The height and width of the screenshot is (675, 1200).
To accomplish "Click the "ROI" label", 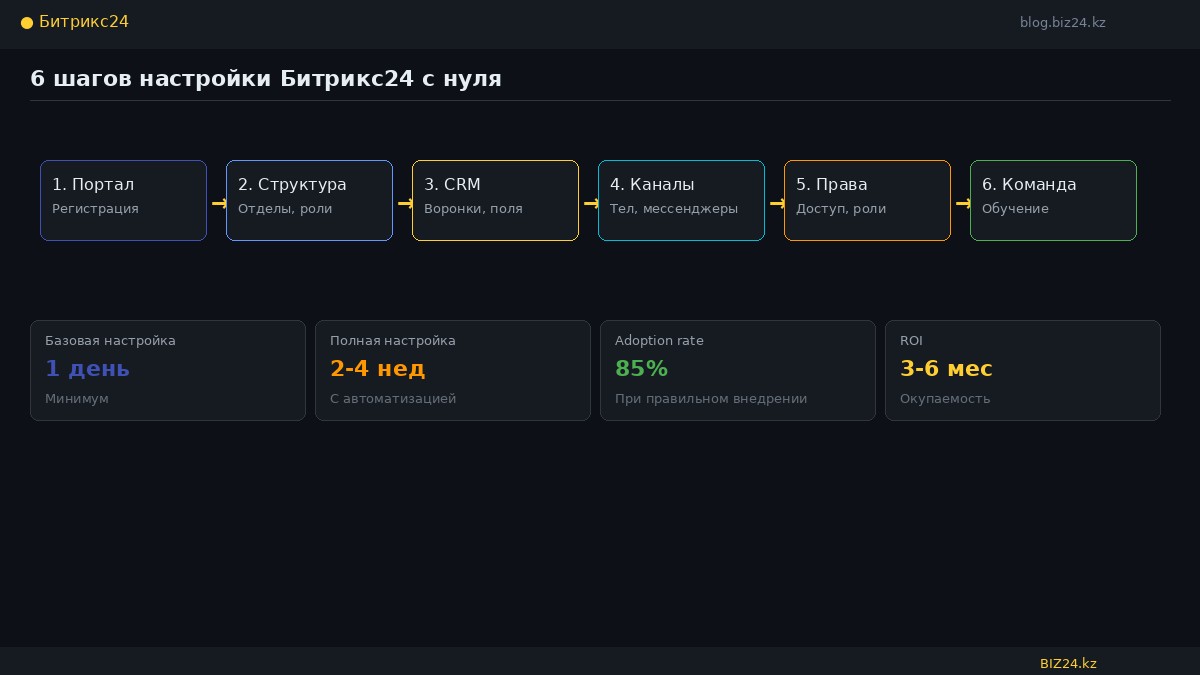I will pyautogui.click(x=911, y=341).
